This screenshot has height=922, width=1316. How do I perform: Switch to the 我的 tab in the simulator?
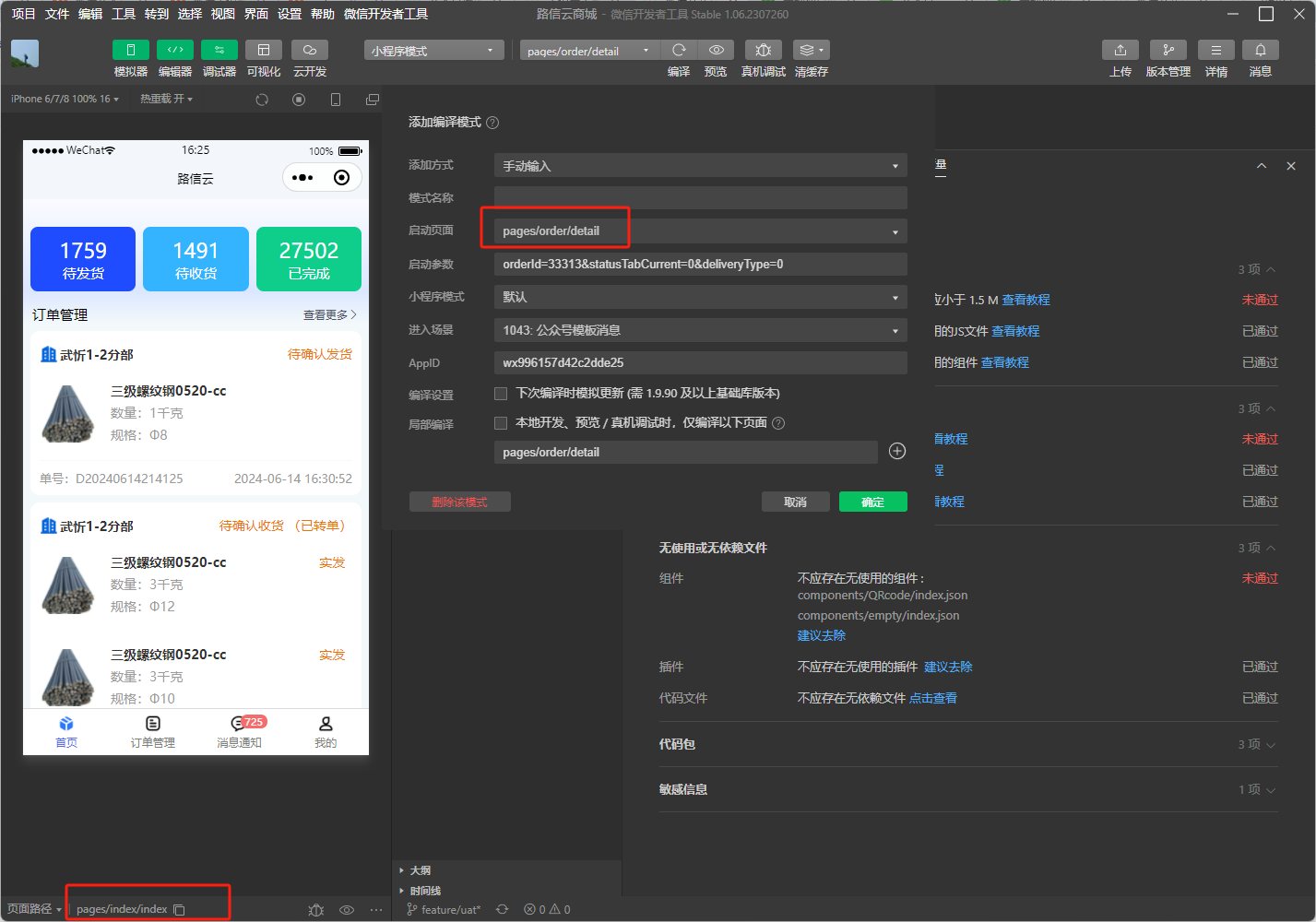[x=326, y=732]
